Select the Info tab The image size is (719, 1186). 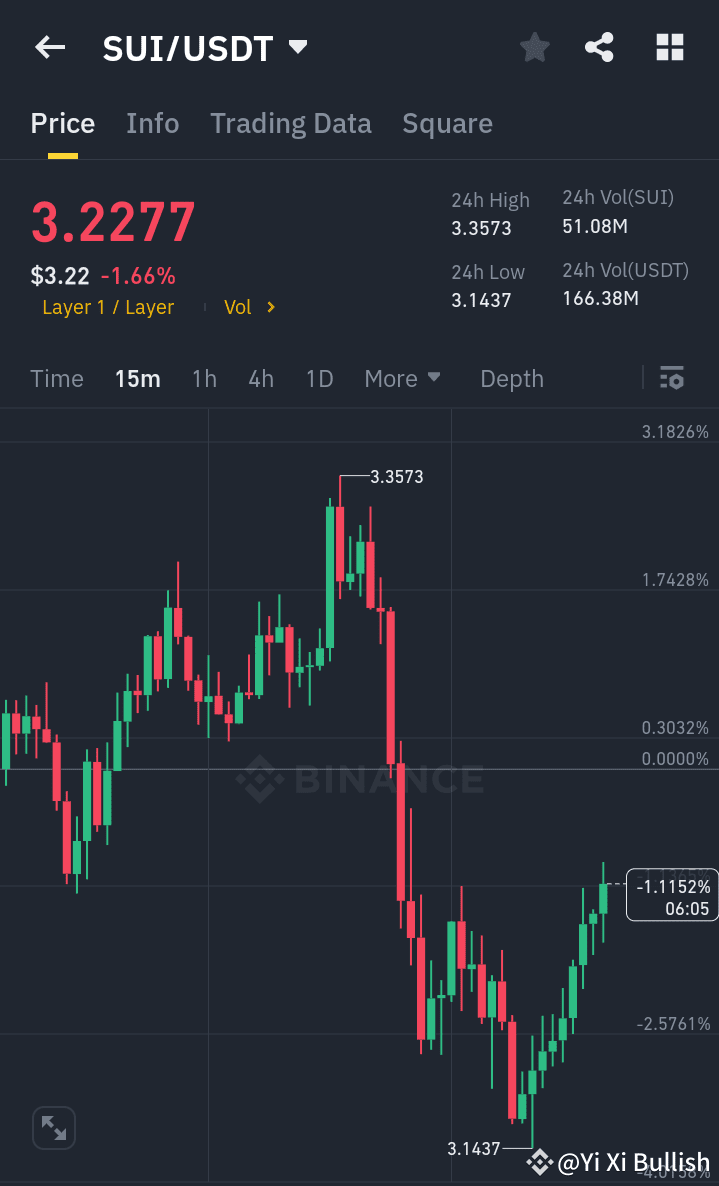pos(152,123)
